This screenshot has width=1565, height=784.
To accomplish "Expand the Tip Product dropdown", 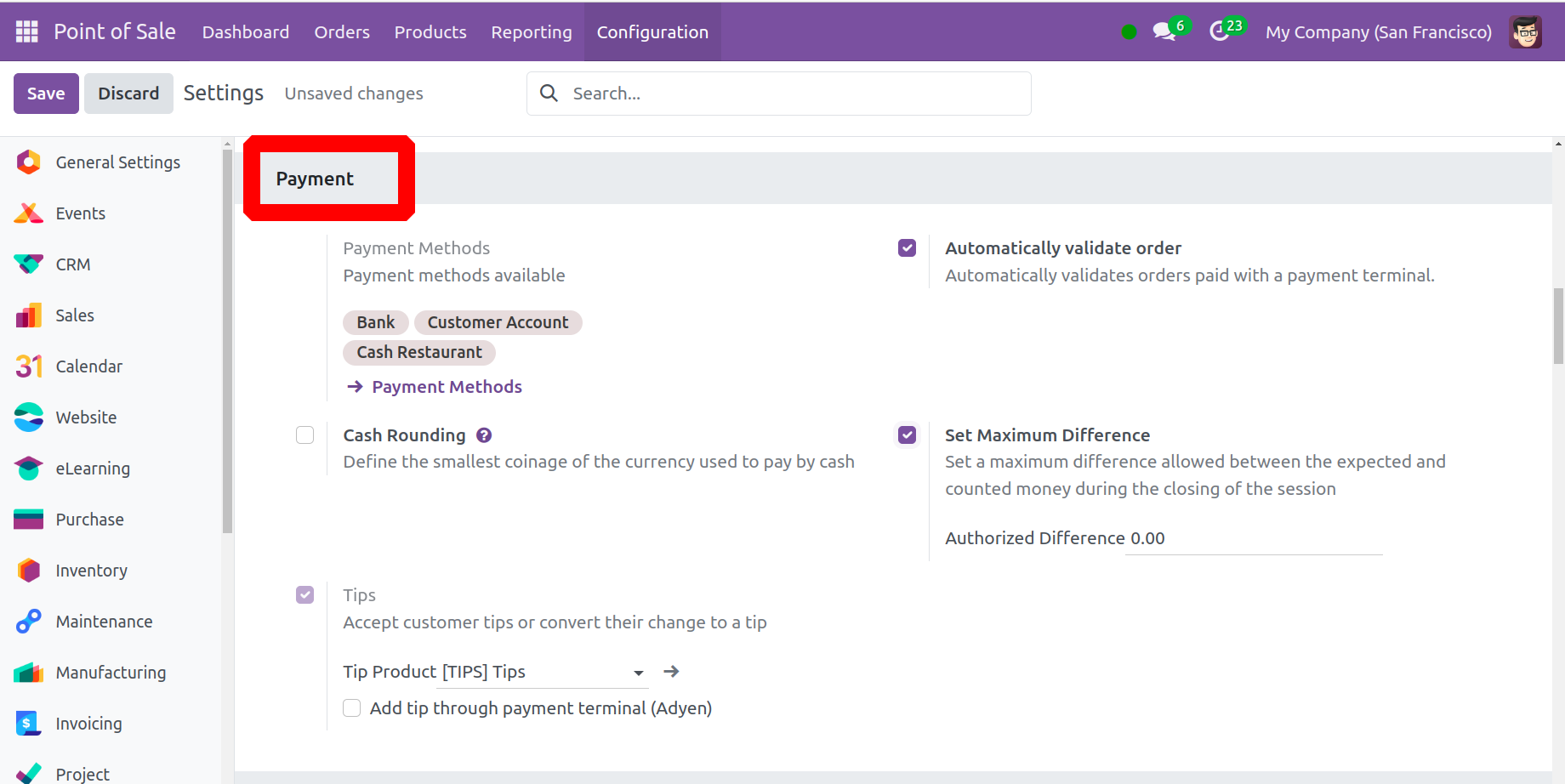I will coord(638,673).
